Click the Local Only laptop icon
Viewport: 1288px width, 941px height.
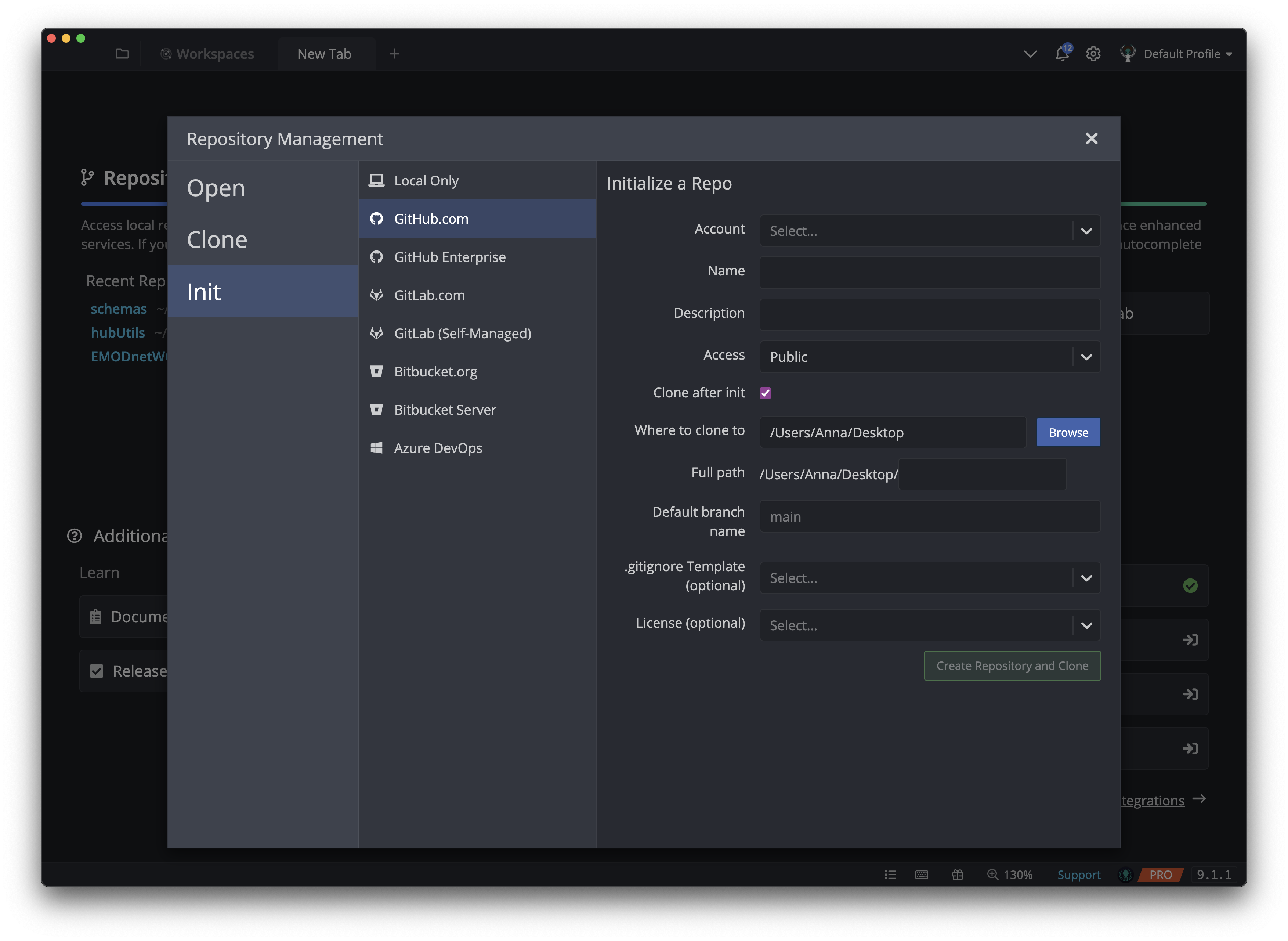(376, 181)
